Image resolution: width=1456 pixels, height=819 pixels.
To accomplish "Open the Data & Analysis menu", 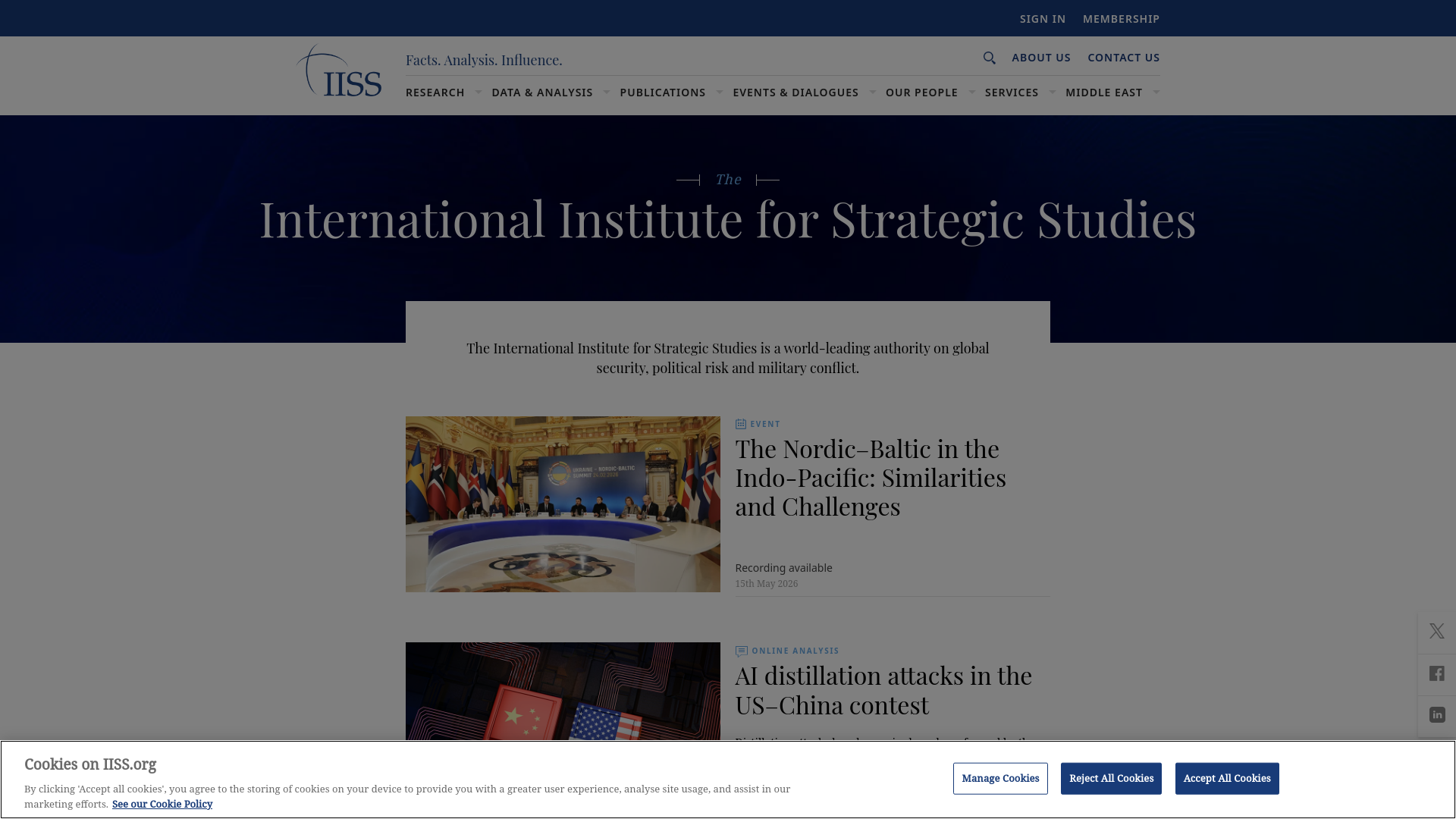I will coord(542,93).
